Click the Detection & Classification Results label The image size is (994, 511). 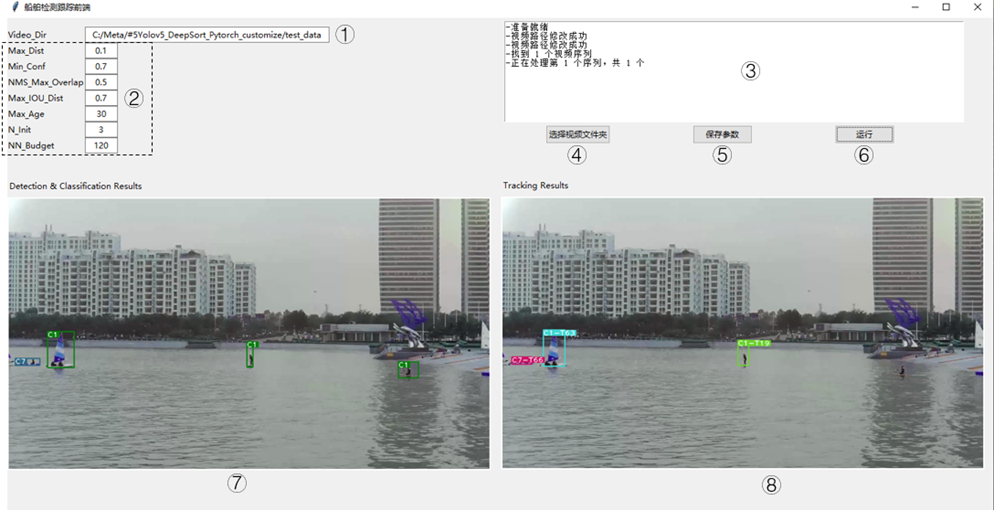pyautogui.click(x=76, y=186)
